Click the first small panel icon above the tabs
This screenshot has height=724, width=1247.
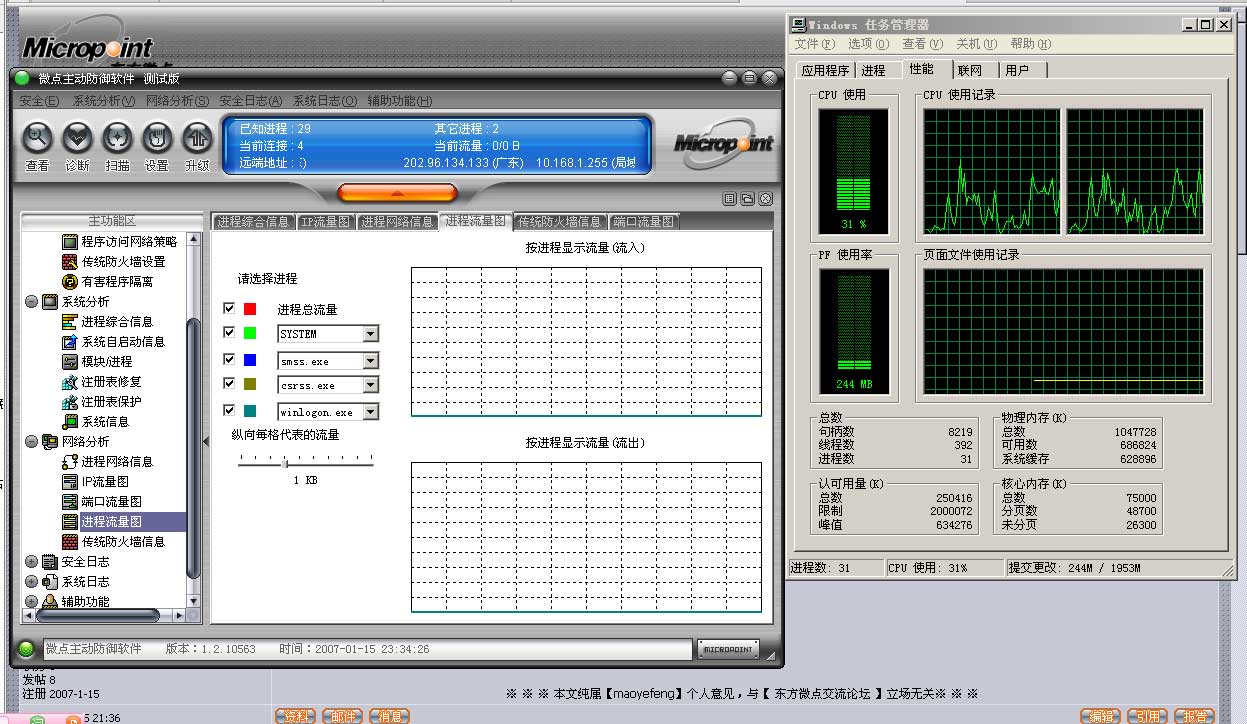730,198
